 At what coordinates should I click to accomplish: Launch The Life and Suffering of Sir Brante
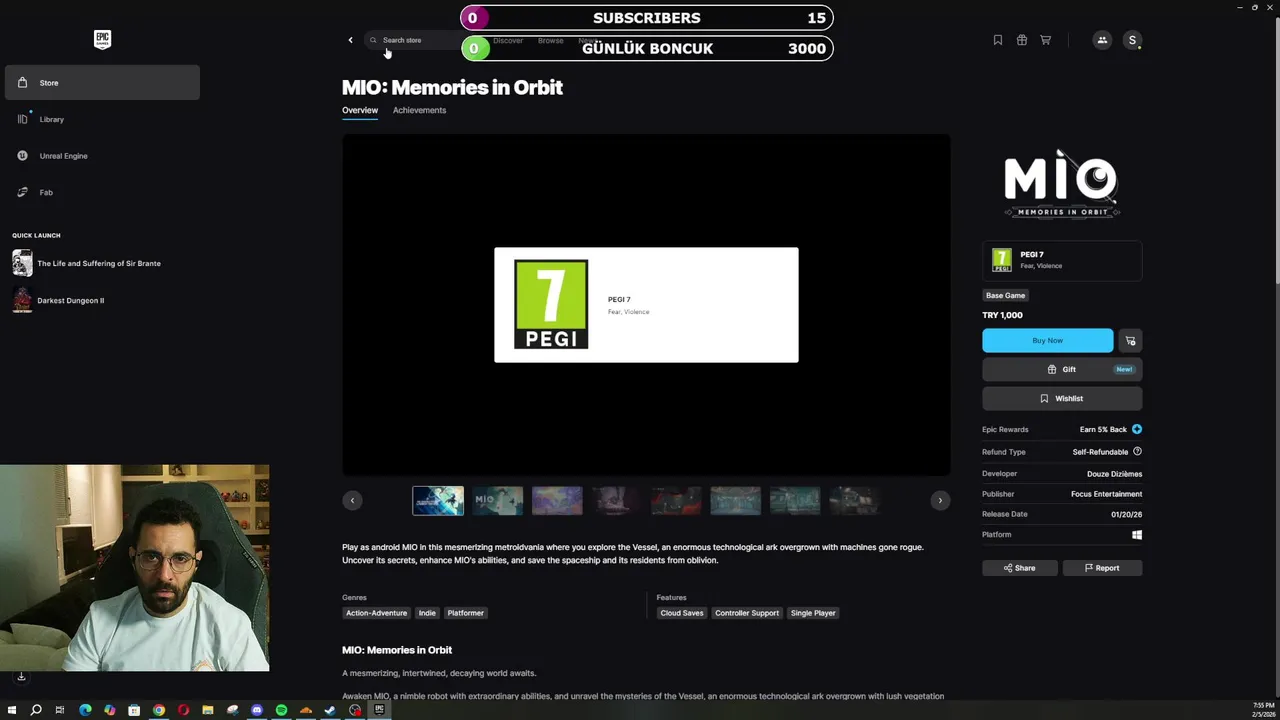(x=87, y=263)
